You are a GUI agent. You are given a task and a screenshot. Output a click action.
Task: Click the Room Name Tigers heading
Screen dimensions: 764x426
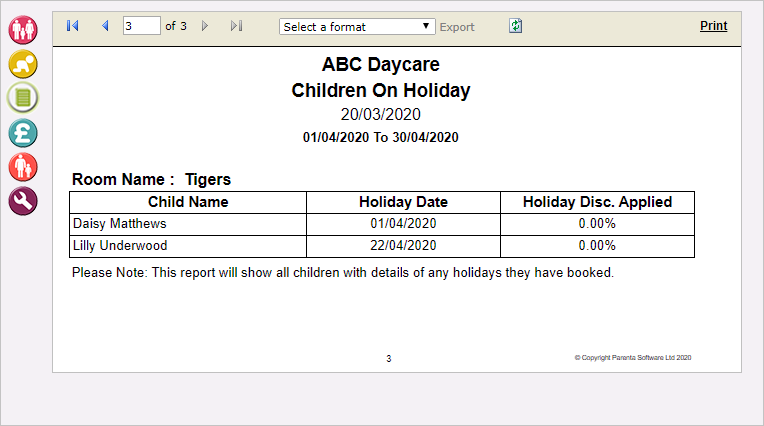pos(152,179)
